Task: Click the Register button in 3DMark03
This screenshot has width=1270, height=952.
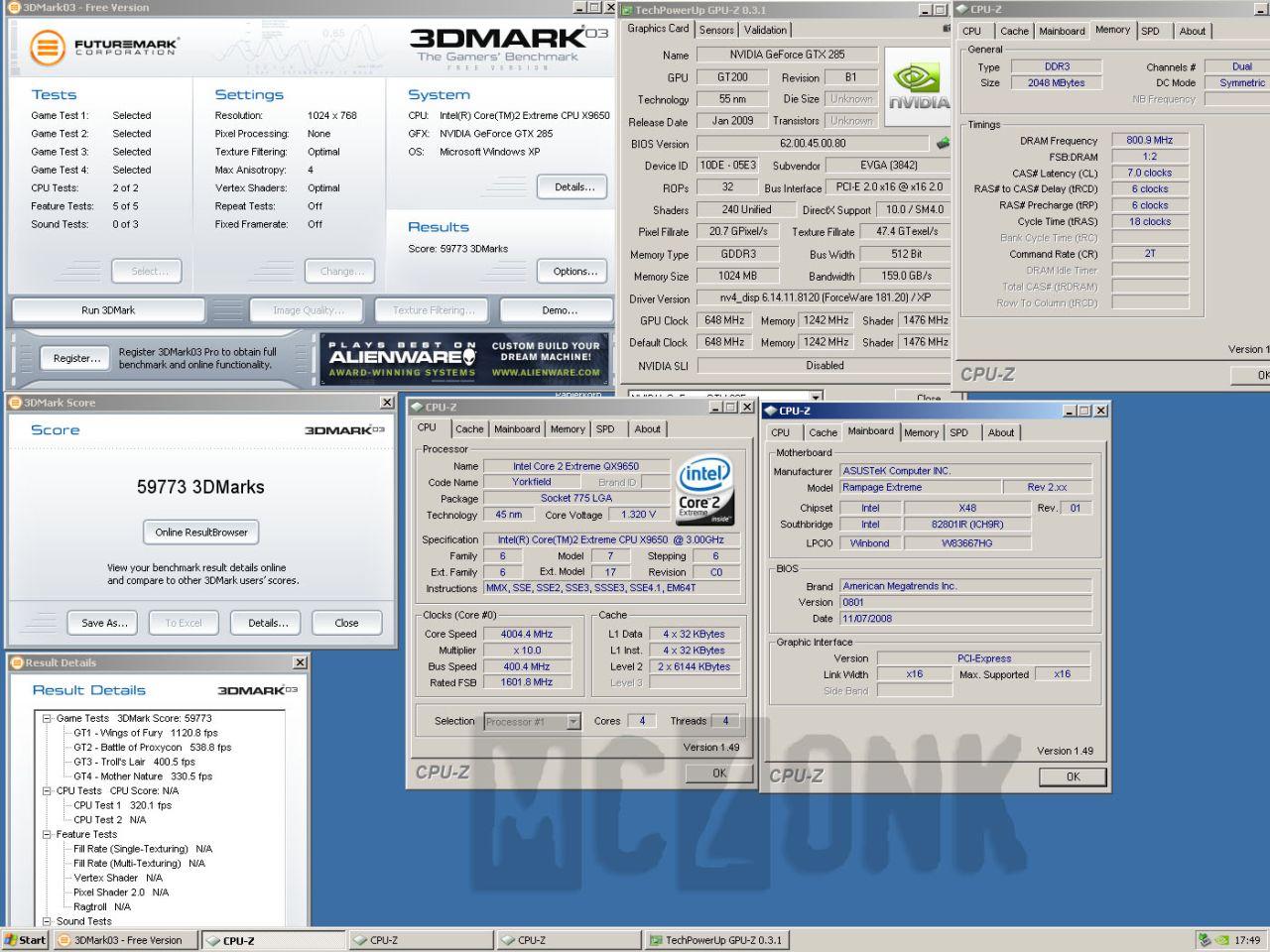Action: [x=76, y=358]
